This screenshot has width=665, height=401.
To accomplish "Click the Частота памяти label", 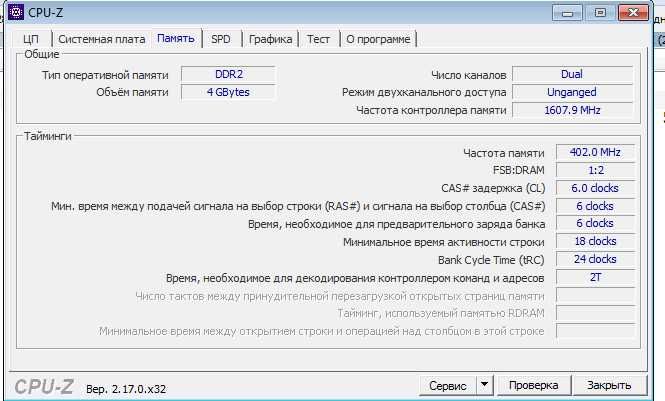I will click(x=504, y=153).
